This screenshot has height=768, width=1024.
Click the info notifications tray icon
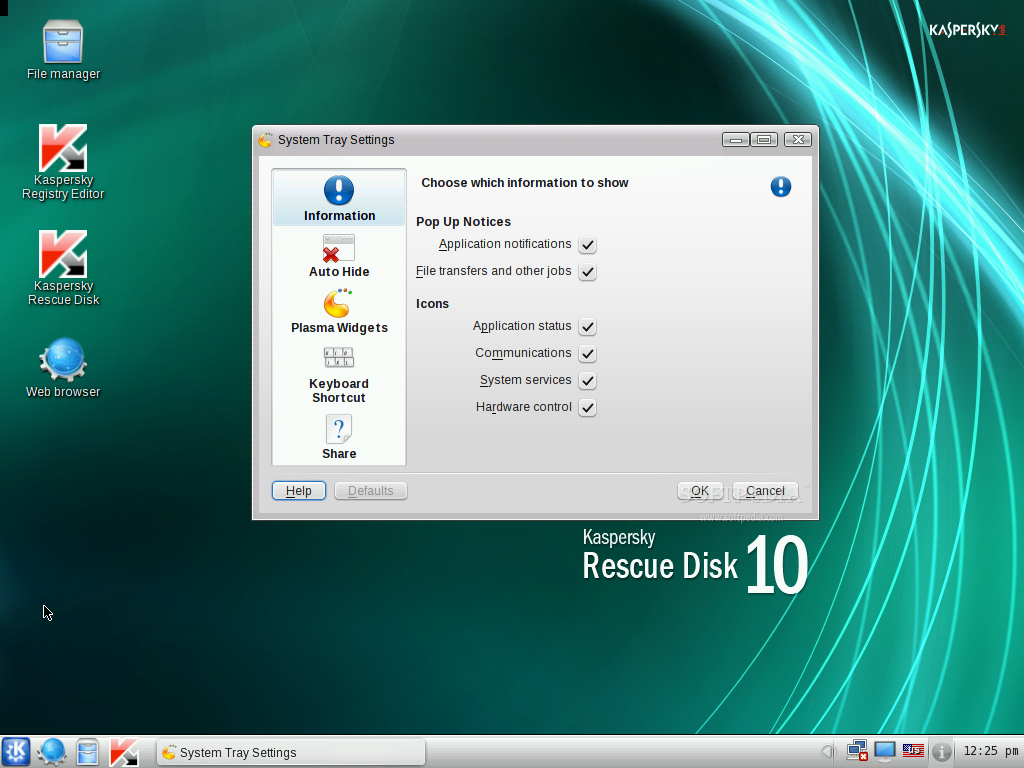(x=941, y=752)
